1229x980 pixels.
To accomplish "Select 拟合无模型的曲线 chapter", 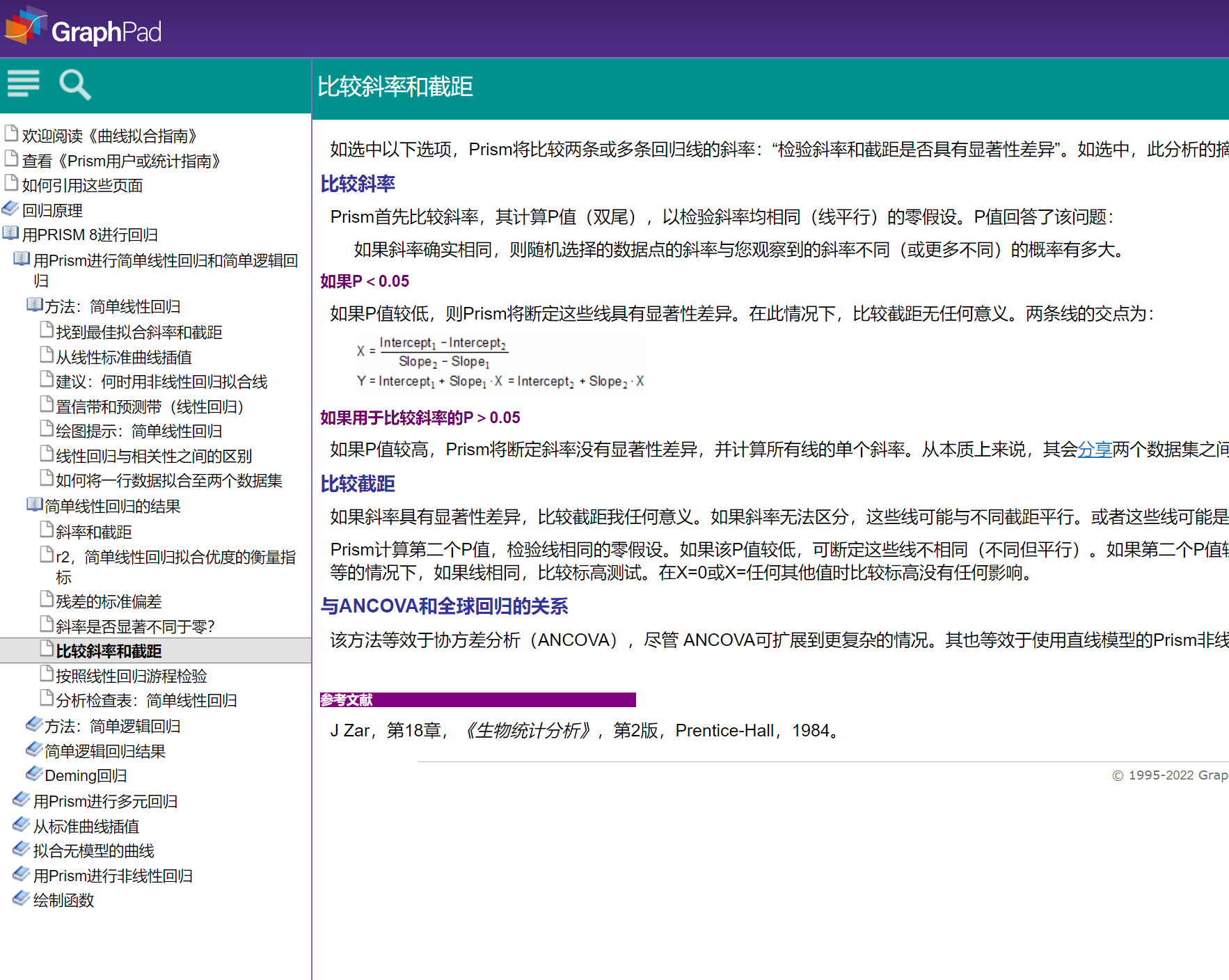I will click(94, 851).
